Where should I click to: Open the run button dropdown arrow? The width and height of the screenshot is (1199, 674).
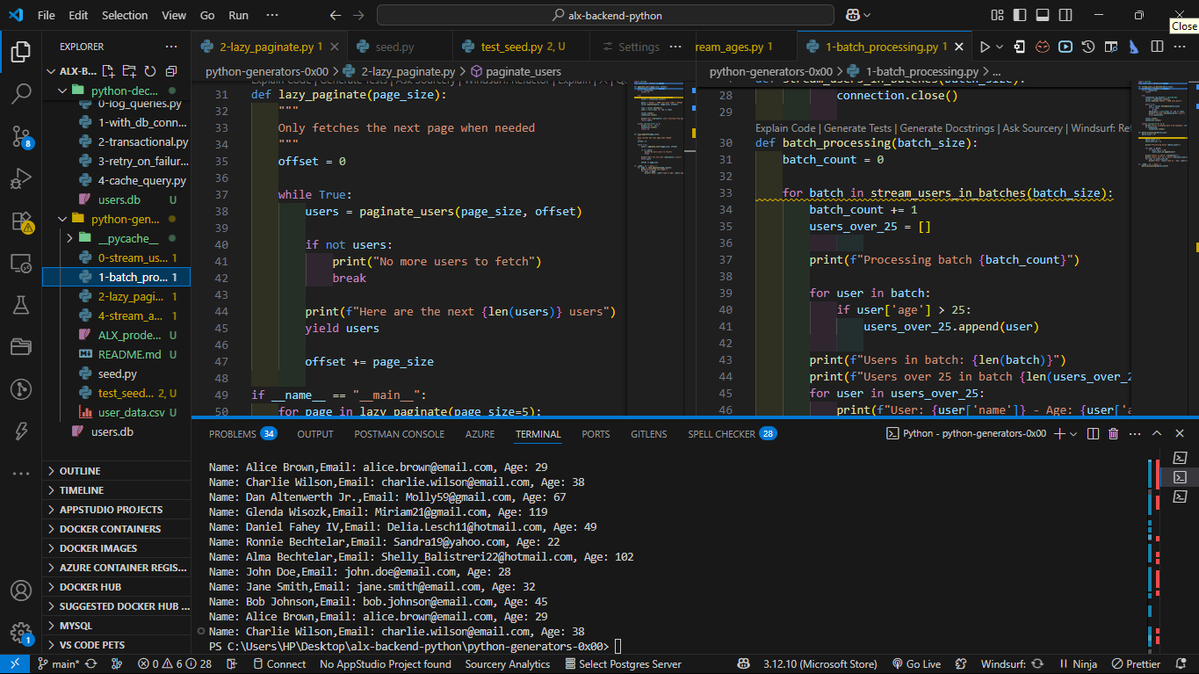[999, 47]
